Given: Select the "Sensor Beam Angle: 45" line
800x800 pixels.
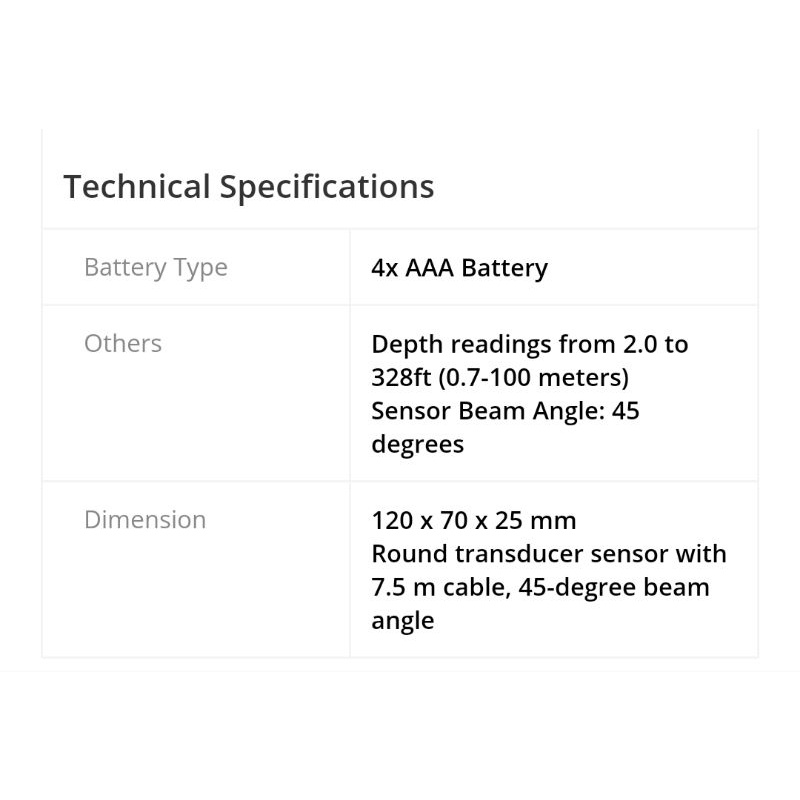Looking at the screenshot, I should point(504,411).
